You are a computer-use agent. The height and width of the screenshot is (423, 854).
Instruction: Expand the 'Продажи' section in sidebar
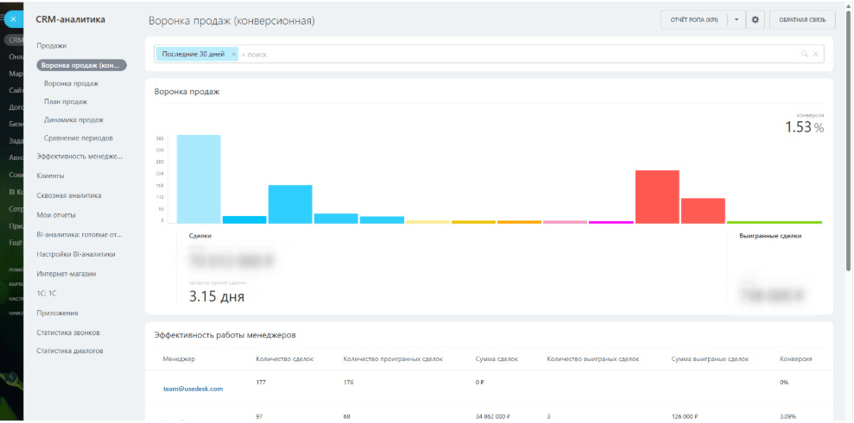pos(52,46)
